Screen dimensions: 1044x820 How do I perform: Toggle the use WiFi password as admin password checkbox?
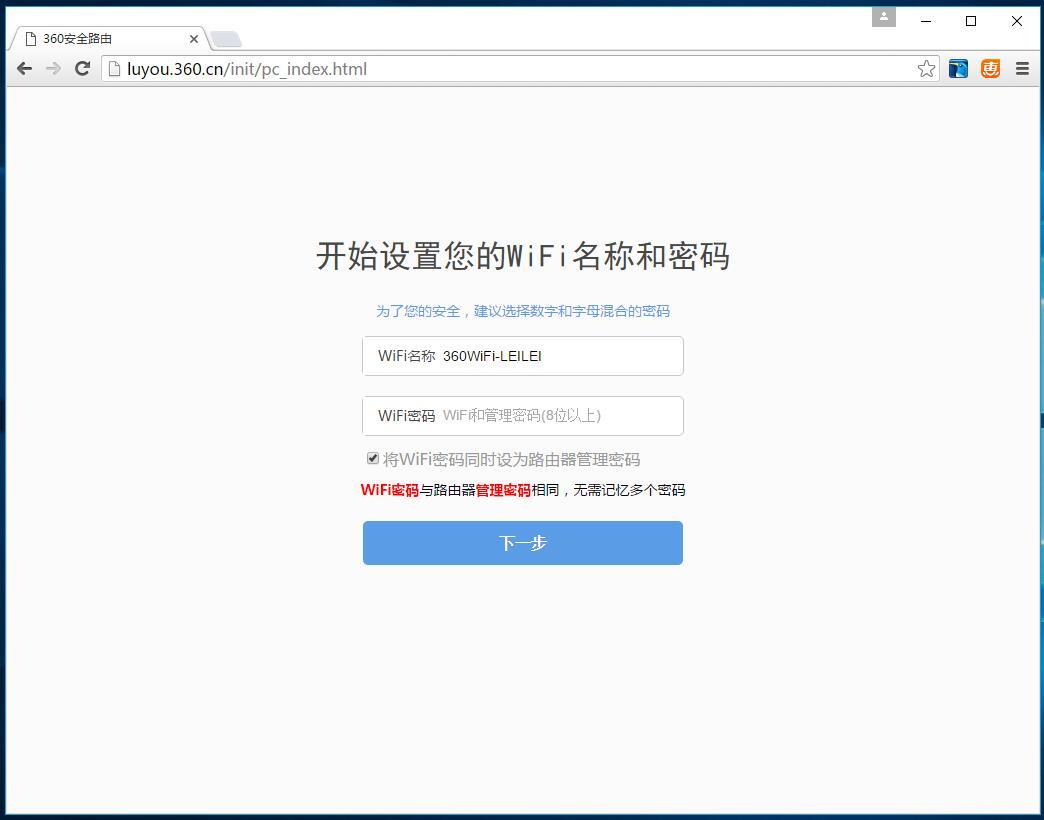point(373,458)
